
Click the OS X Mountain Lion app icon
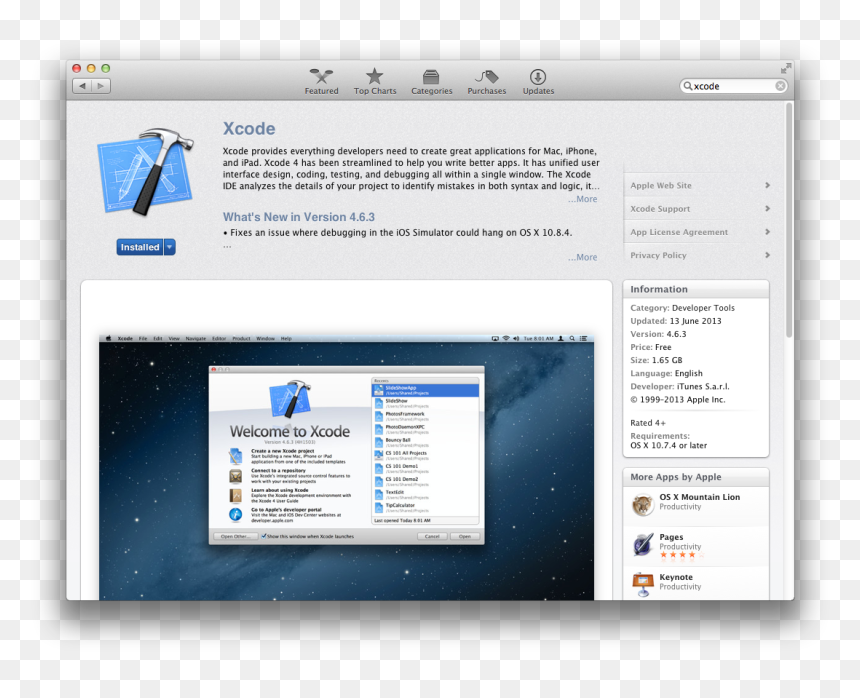pyautogui.click(x=642, y=504)
